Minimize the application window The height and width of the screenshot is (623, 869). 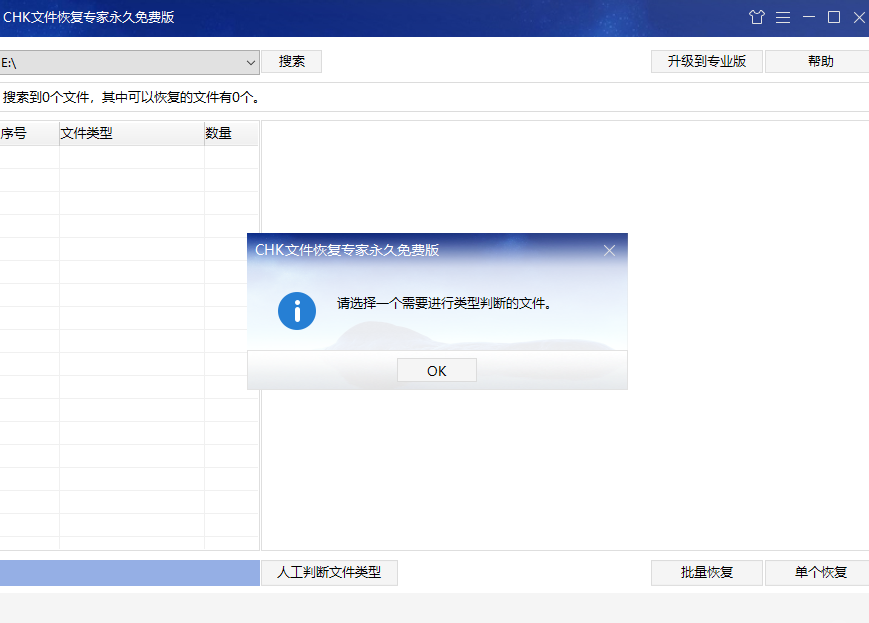(x=808, y=17)
